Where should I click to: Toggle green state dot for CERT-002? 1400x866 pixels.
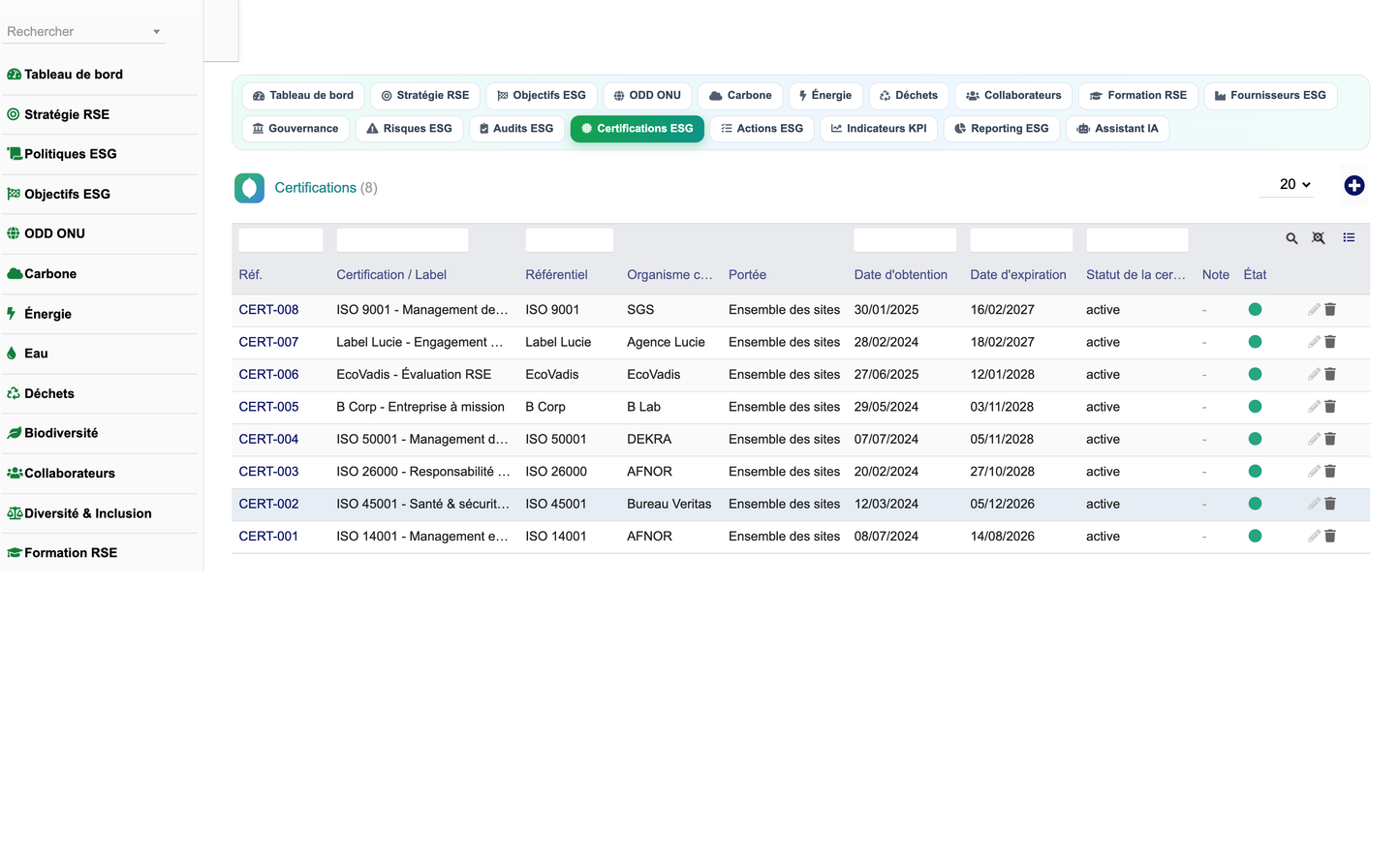pos(1255,504)
